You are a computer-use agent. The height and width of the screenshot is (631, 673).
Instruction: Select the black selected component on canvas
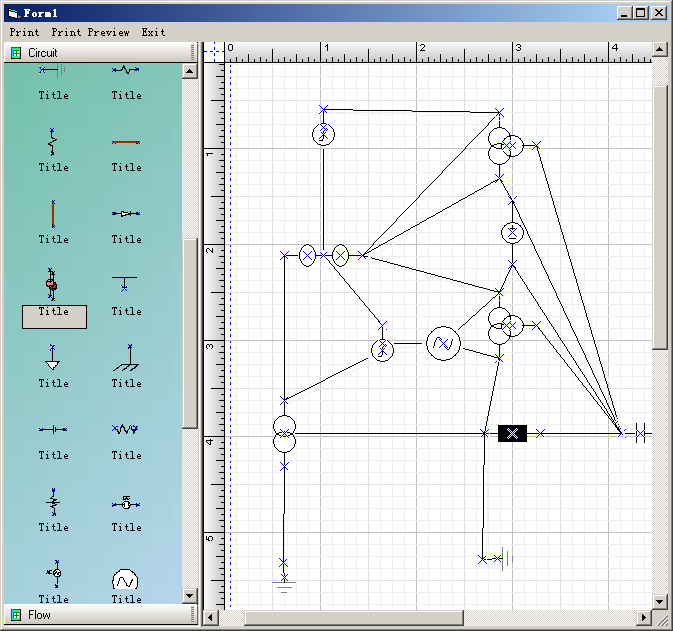coord(512,433)
